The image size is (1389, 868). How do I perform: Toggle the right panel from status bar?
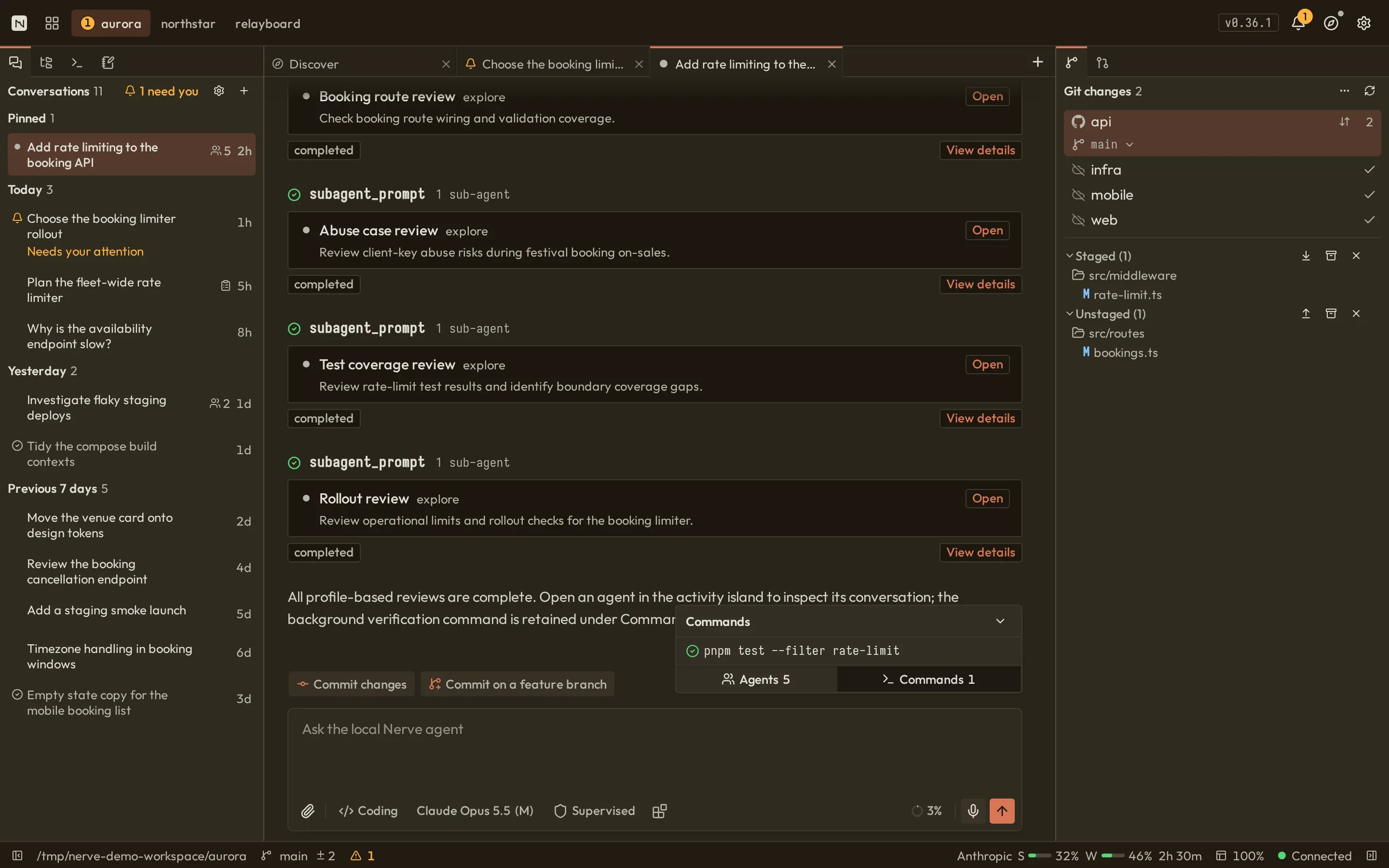point(1372,855)
